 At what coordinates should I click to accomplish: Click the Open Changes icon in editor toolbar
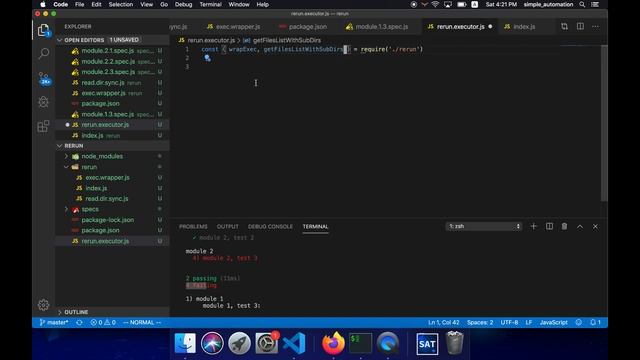(564, 27)
